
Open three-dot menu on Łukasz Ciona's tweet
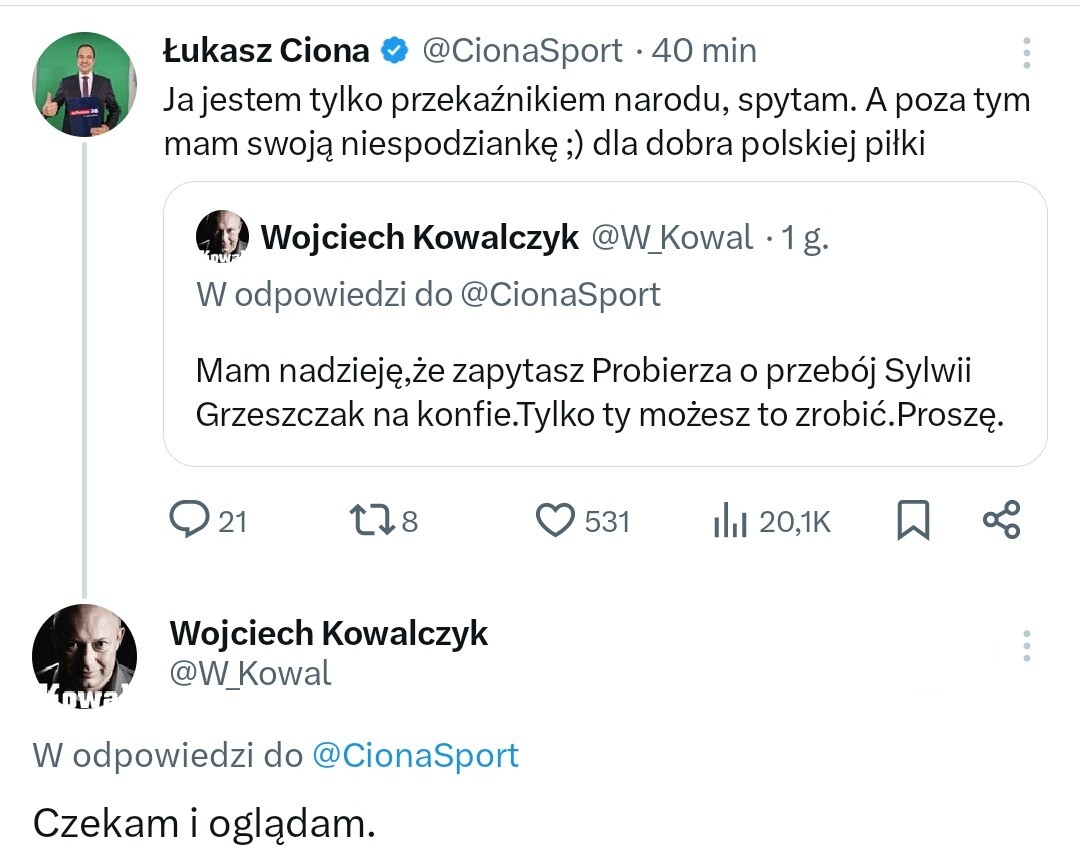[1026, 52]
